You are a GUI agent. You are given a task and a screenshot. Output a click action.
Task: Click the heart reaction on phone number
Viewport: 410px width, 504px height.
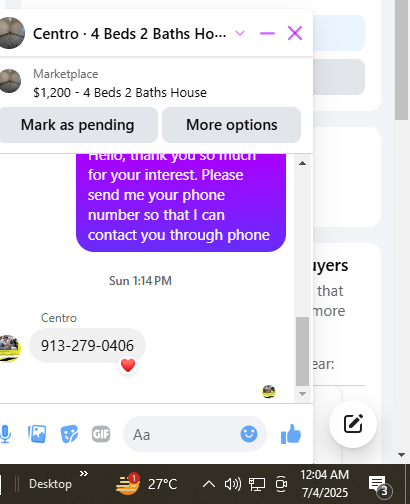pyautogui.click(x=128, y=365)
